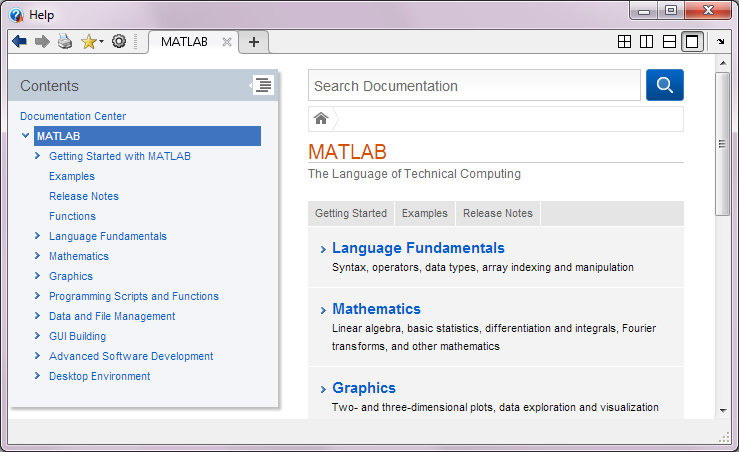The width and height of the screenshot is (739, 452).
Task: Open Documentation Center link
Action: coord(73,116)
